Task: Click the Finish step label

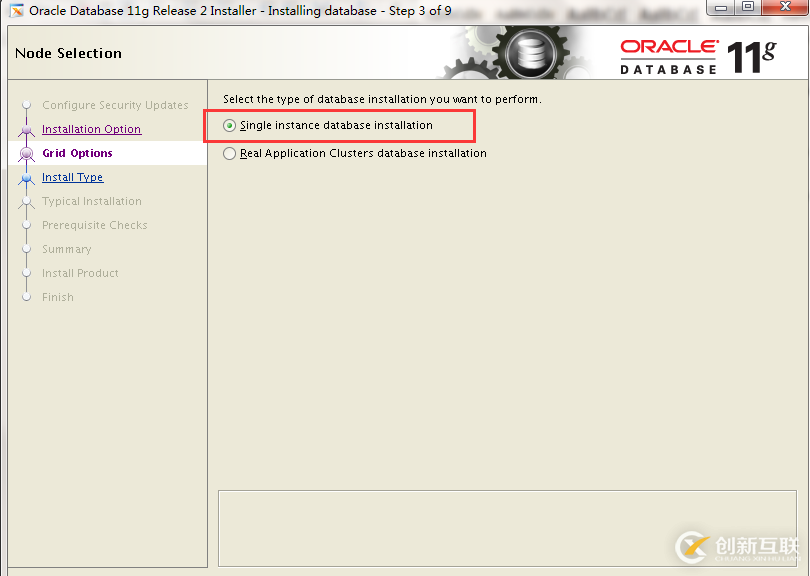Action: tap(58, 297)
